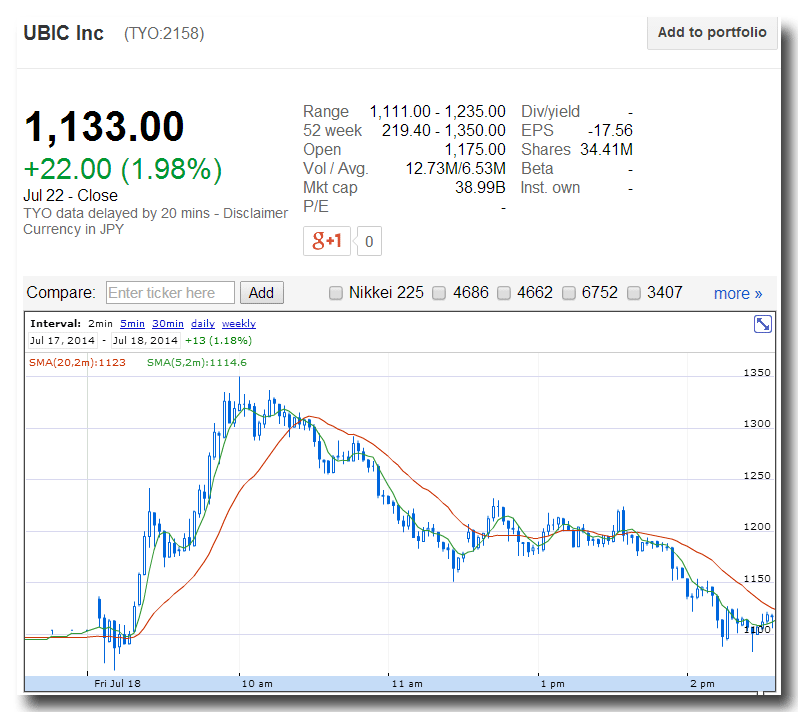
Task: Select the Open value 1,175.00
Action: 475,150
